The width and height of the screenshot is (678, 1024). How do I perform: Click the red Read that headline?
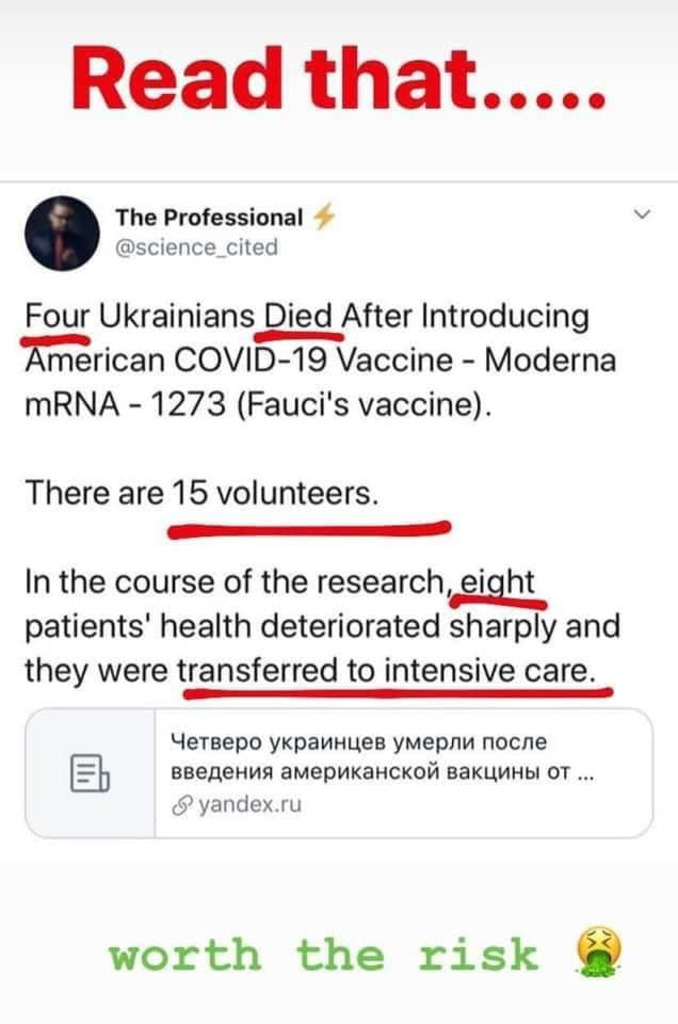(339, 84)
